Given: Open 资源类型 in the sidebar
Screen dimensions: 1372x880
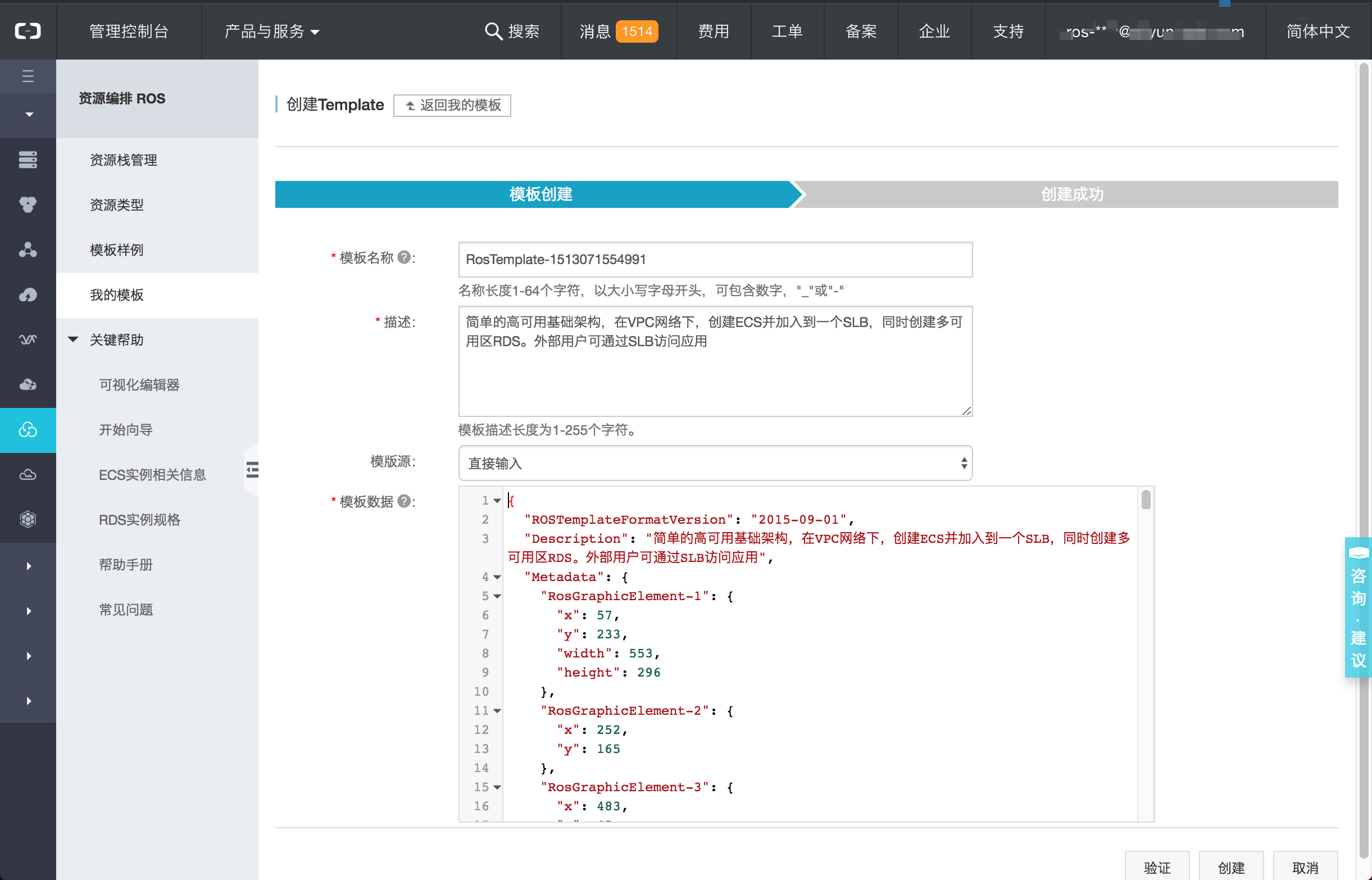Looking at the screenshot, I should point(116,205).
